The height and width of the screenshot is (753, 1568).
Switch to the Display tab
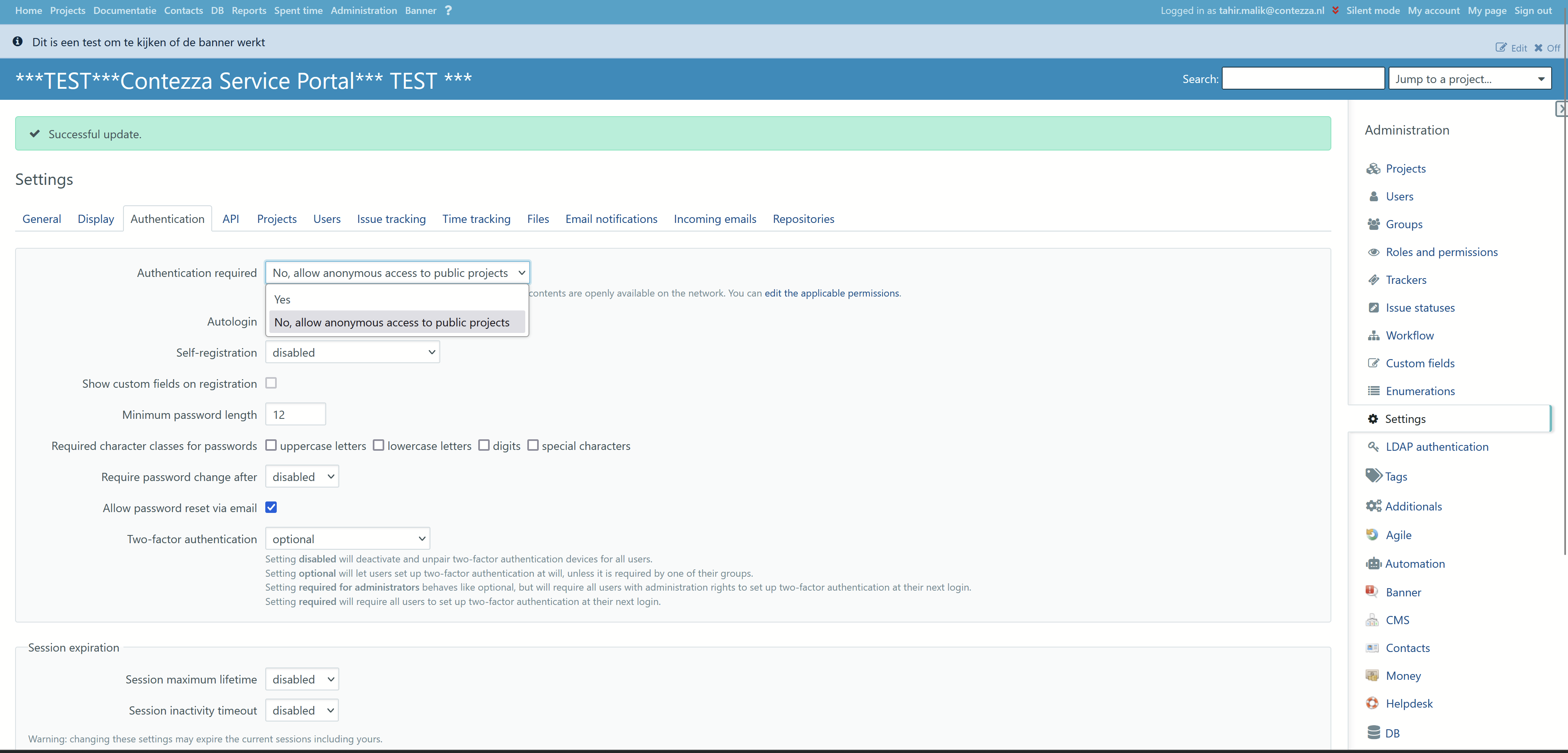[x=96, y=219]
